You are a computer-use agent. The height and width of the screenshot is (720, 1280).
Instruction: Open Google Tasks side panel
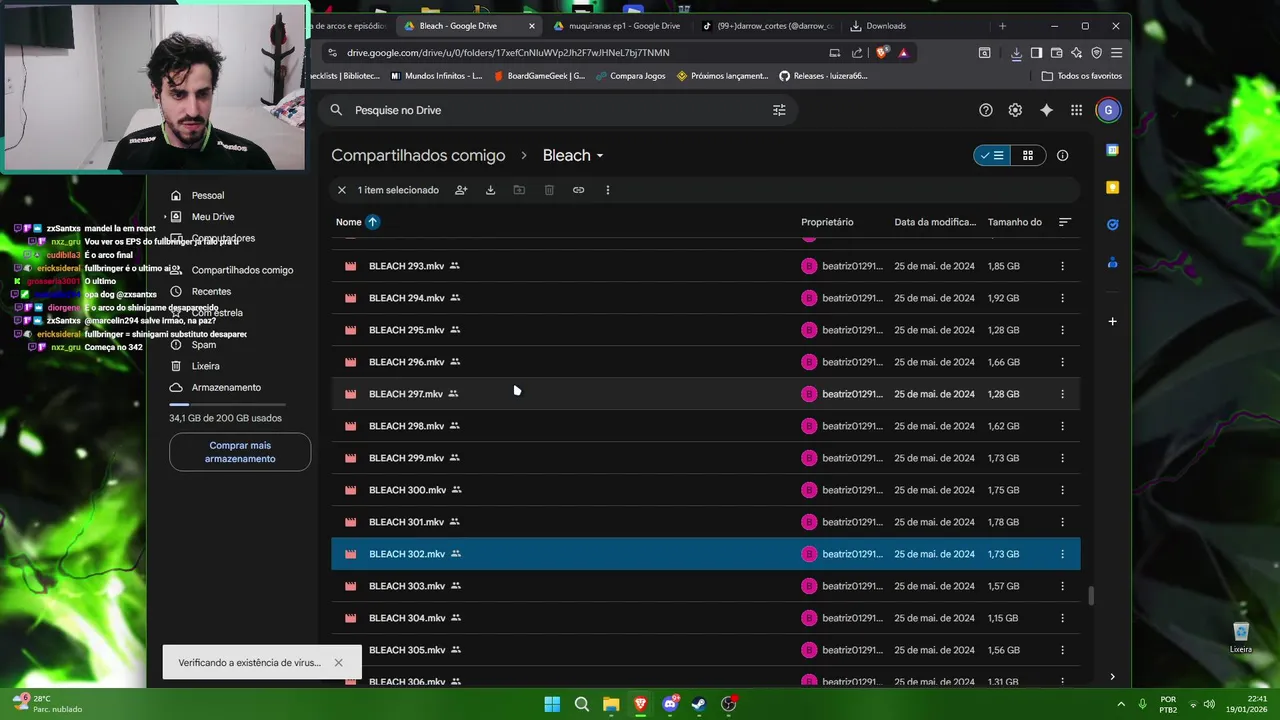coord(1112,225)
